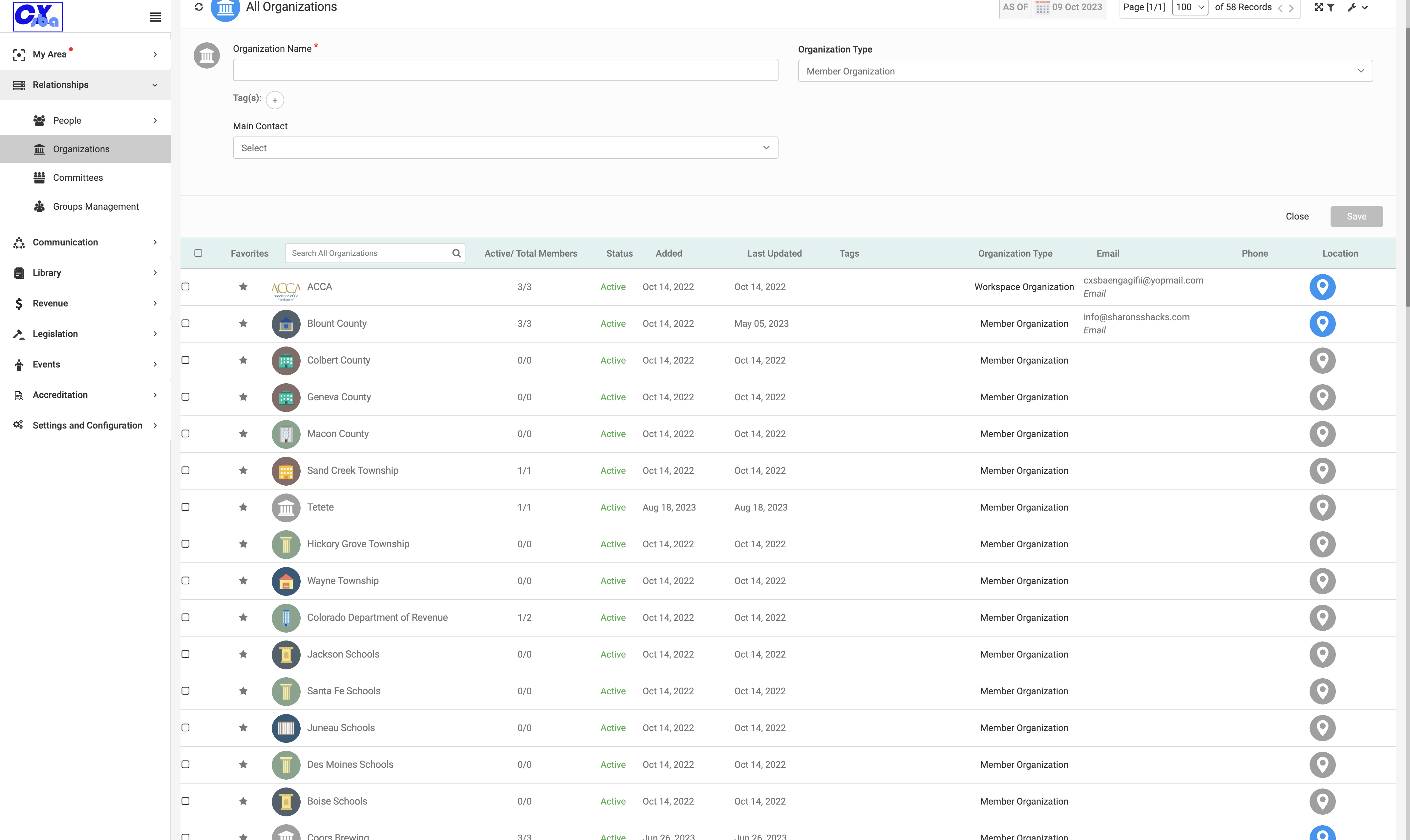Tick the Macon County row checkbox
Screen dimensions: 1410x840
click(x=185, y=433)
